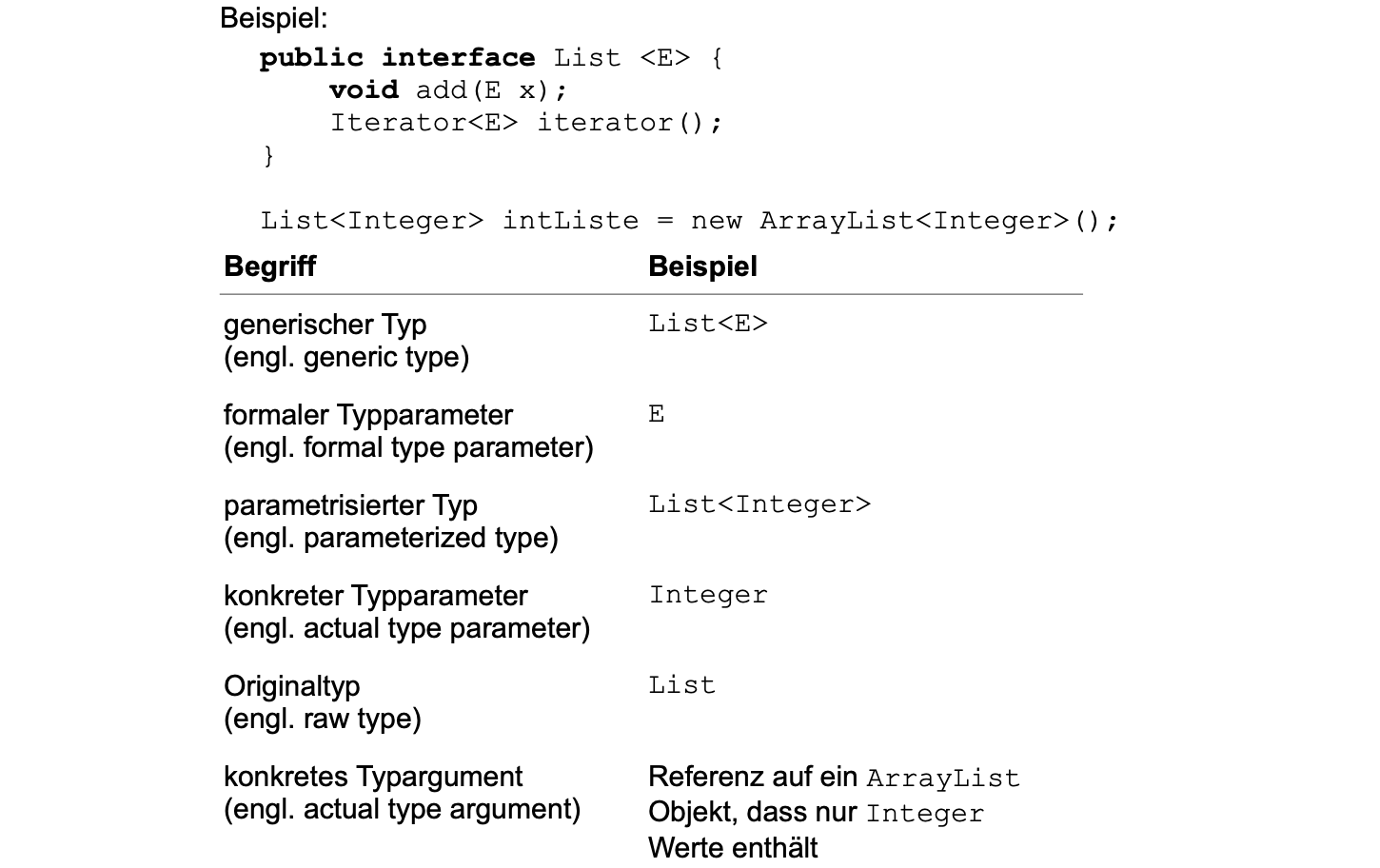
Task: Click the 'List<E>' example in the table
Action: (x=707, y=324)
